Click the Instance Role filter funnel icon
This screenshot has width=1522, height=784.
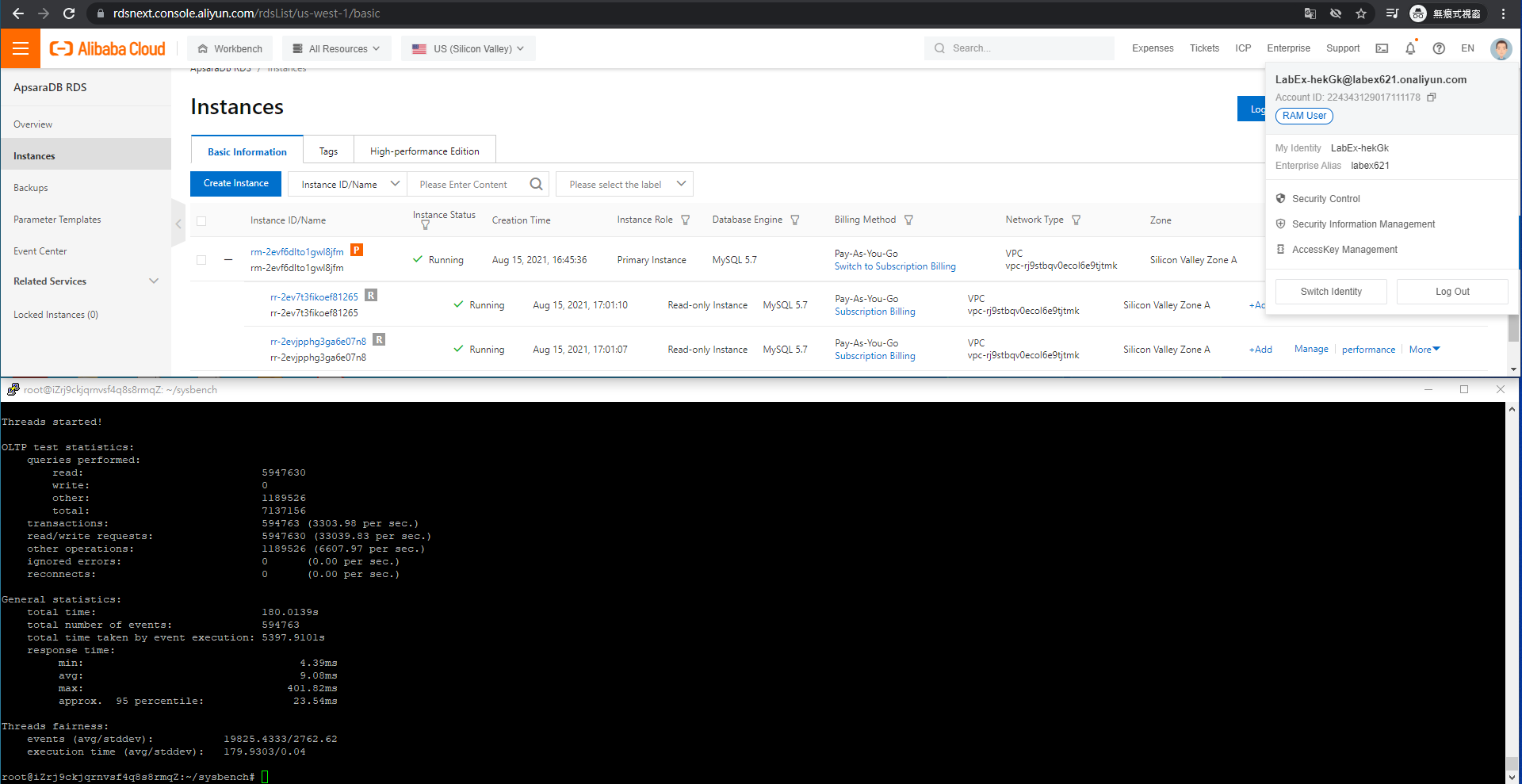coord(686,220)
